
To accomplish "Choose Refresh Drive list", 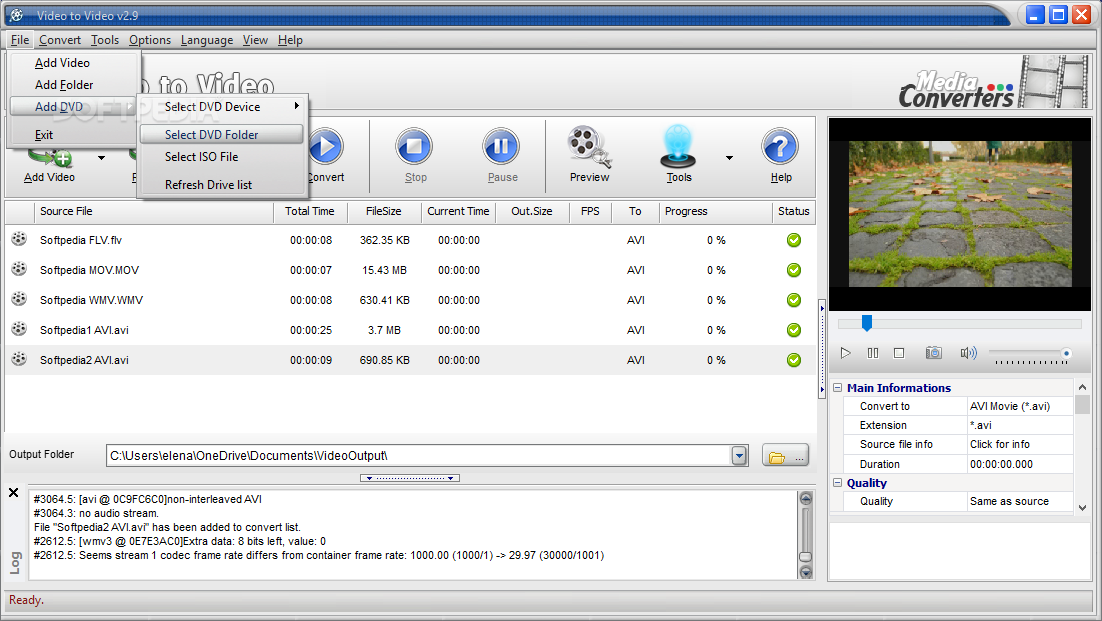I will point(221,185).
